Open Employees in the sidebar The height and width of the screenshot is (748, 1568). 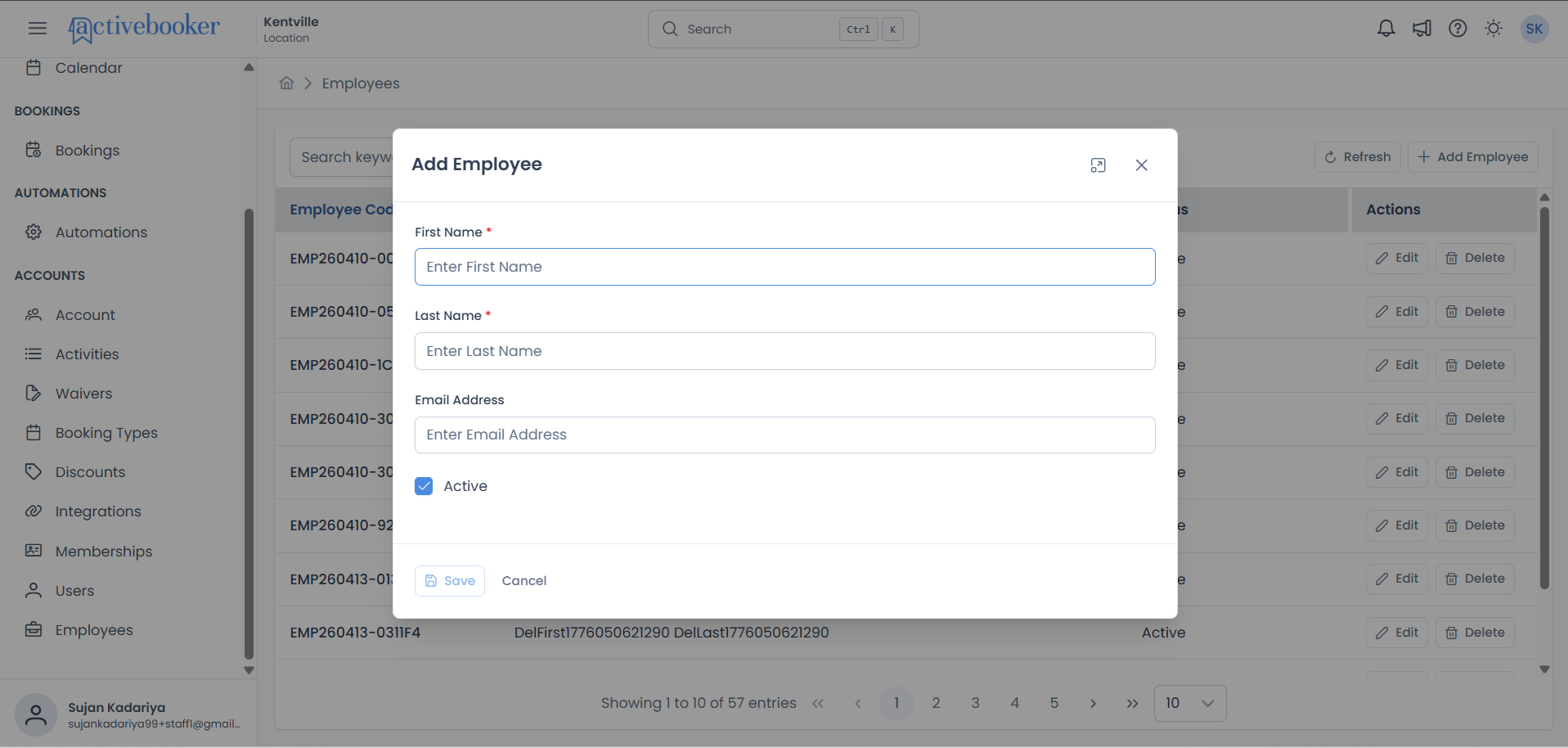pos(94,630)
